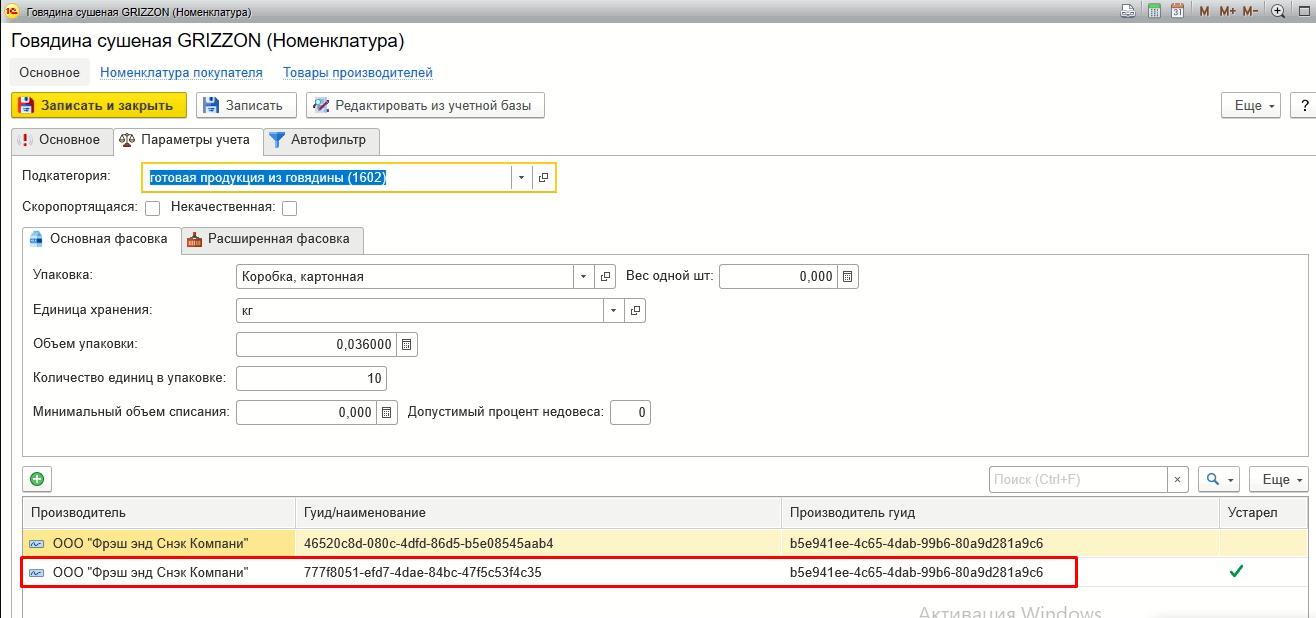Toggle the Некачественная checkbox
Viewport: 1316px width, 618px height.
pos(290,208)
